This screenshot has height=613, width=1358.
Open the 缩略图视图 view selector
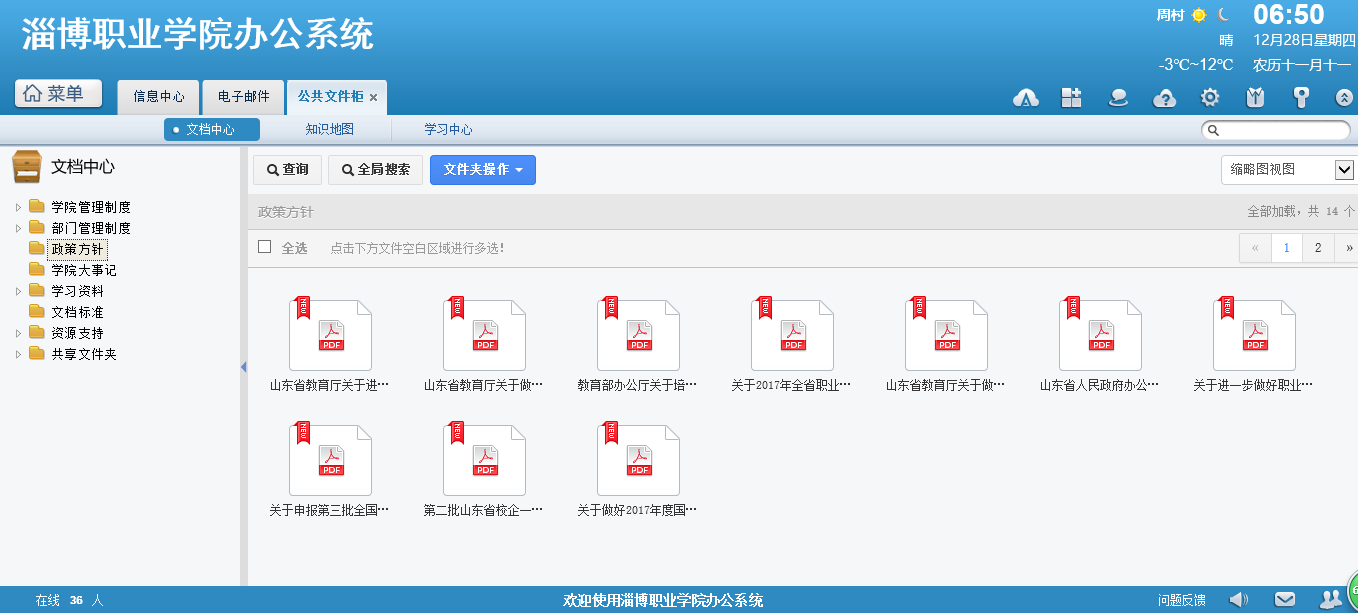[1288, 170]
